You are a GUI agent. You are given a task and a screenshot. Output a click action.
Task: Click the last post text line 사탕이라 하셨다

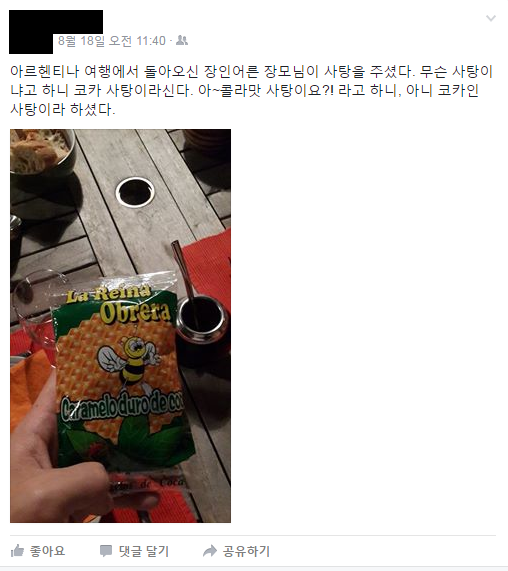[x=63, y=109]
